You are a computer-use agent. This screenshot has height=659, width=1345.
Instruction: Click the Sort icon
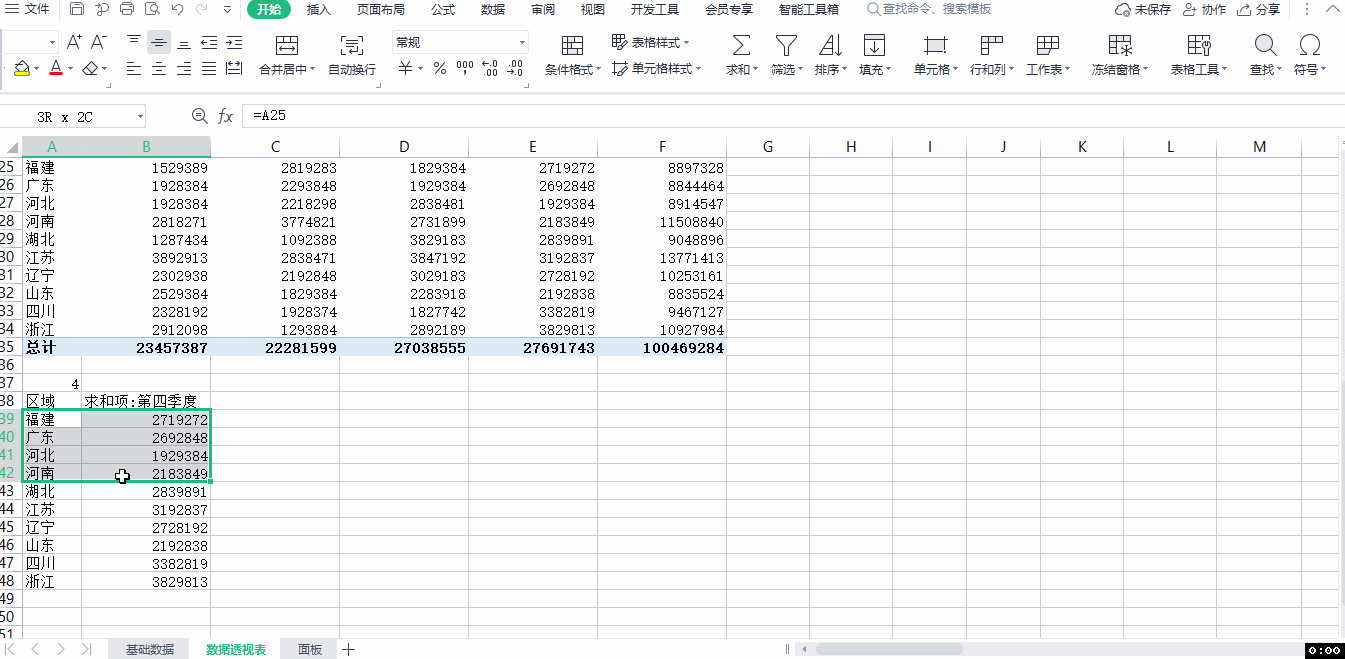pyautogui.click(x=830, y=45)
